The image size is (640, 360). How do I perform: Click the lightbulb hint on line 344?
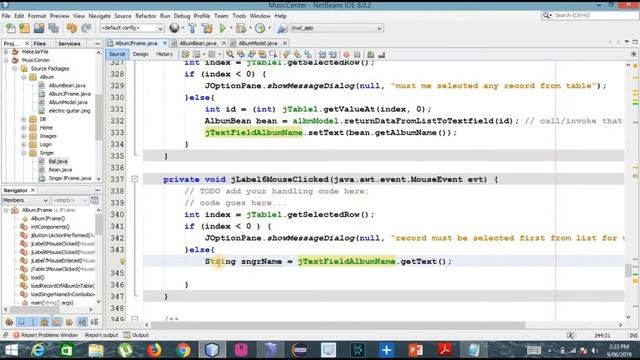tap(122, 261)
